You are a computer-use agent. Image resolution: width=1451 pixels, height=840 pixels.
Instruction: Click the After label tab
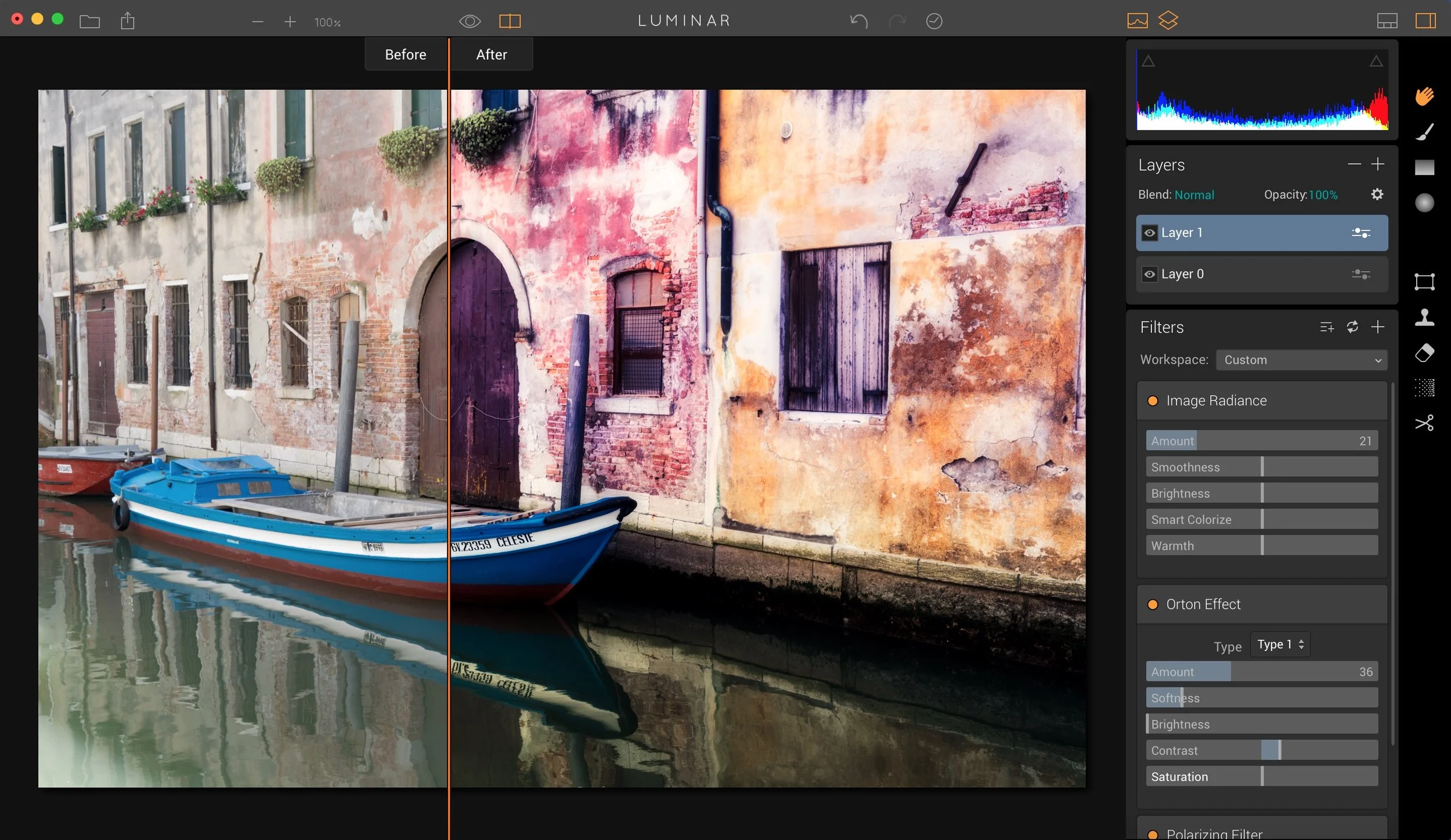pos(492,55)
